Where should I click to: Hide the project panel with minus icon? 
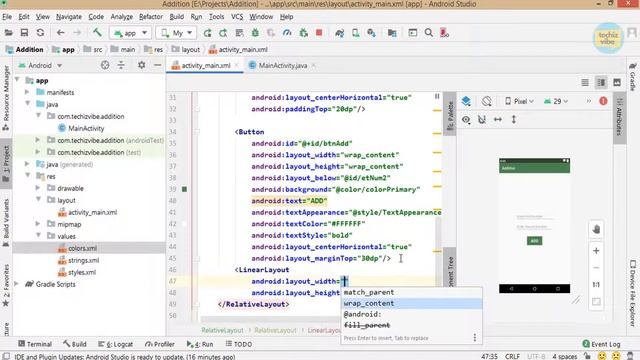coord(158,65)
